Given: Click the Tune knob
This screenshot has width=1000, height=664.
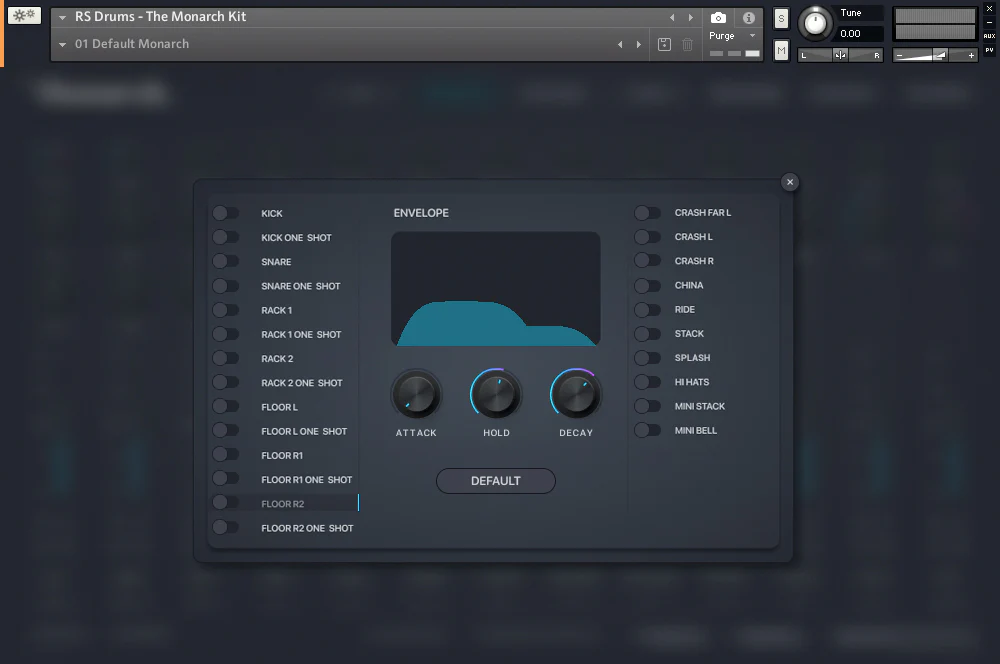Looking at the screenshot, I should pyautogui.click(x=815, y=24).
